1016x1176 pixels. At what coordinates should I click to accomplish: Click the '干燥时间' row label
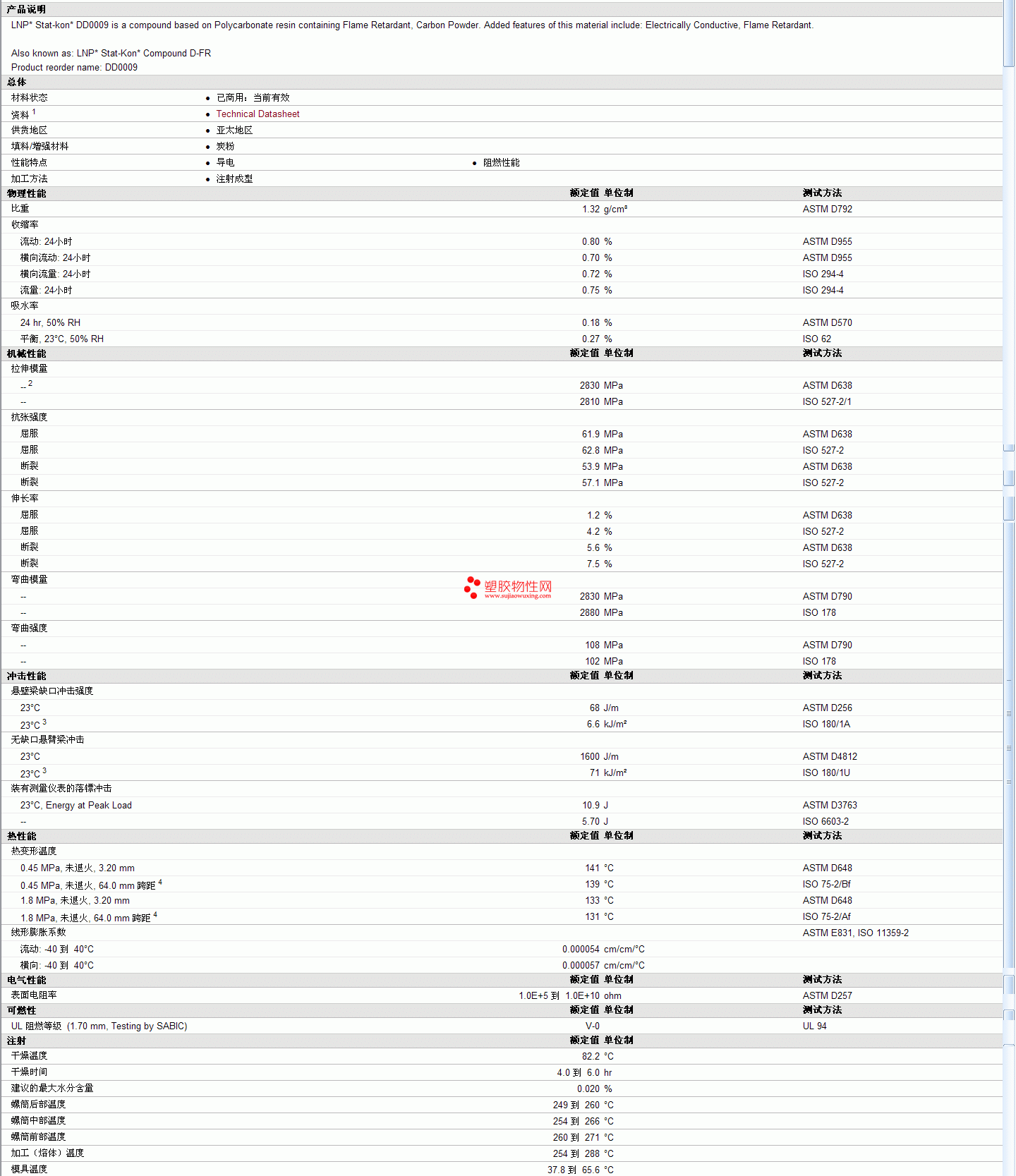click(x=29, y=1072)
